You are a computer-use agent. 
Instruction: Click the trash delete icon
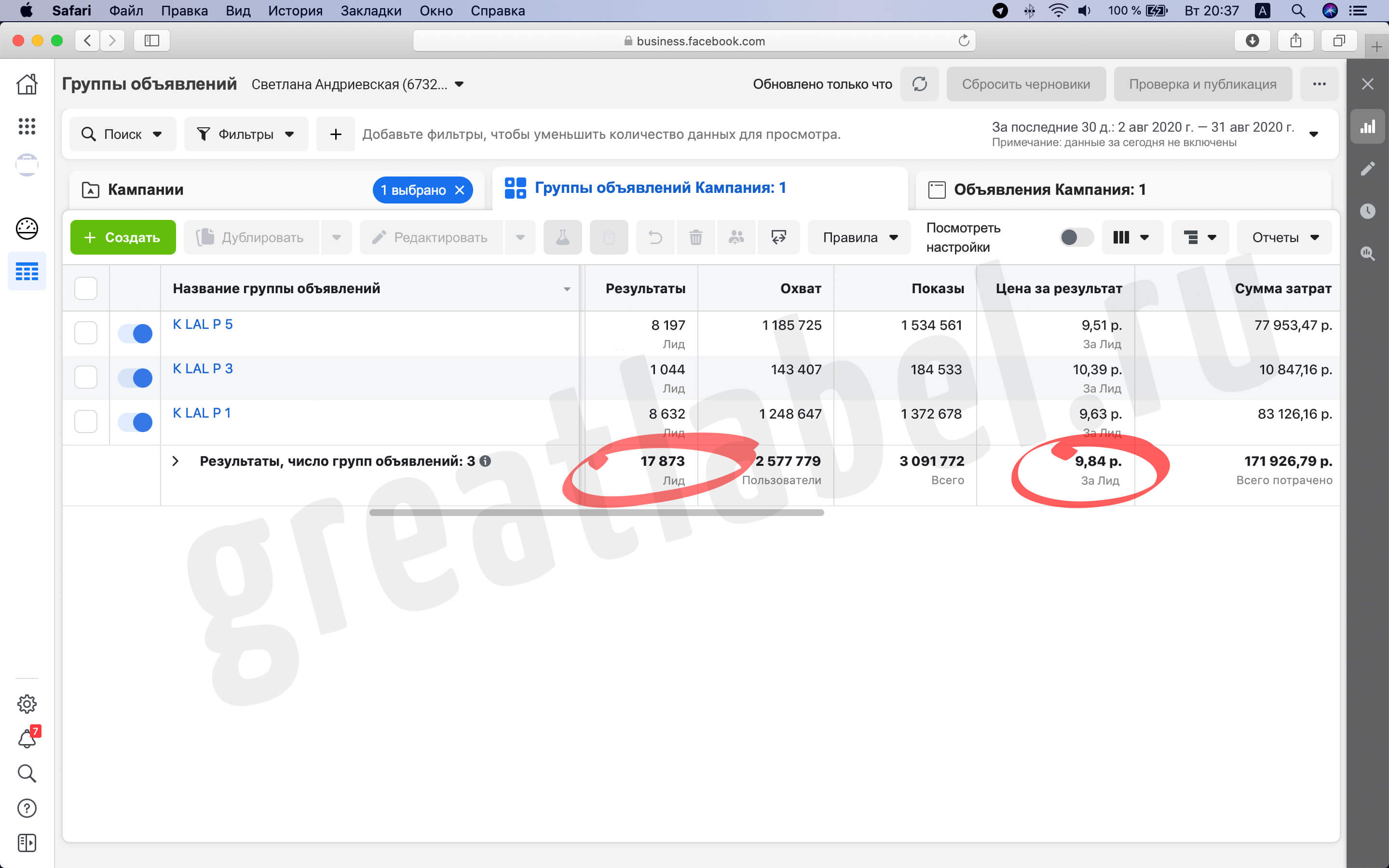pyautogui.click(x=695, y=237)
